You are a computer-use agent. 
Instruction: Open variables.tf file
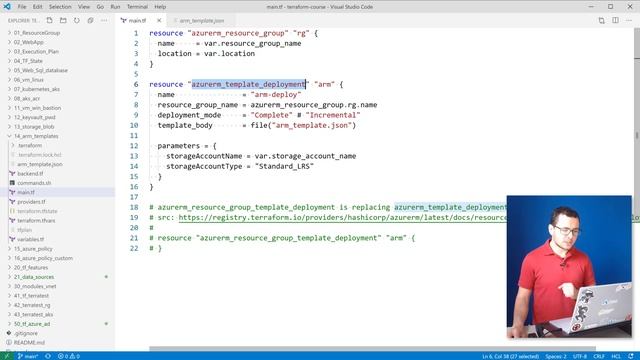[x=30, y=239]
